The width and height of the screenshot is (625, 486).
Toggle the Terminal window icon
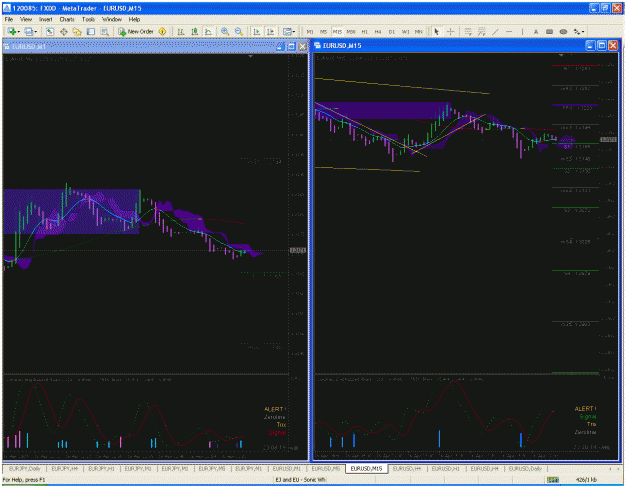pyautogui.click(x=91, y=31)
